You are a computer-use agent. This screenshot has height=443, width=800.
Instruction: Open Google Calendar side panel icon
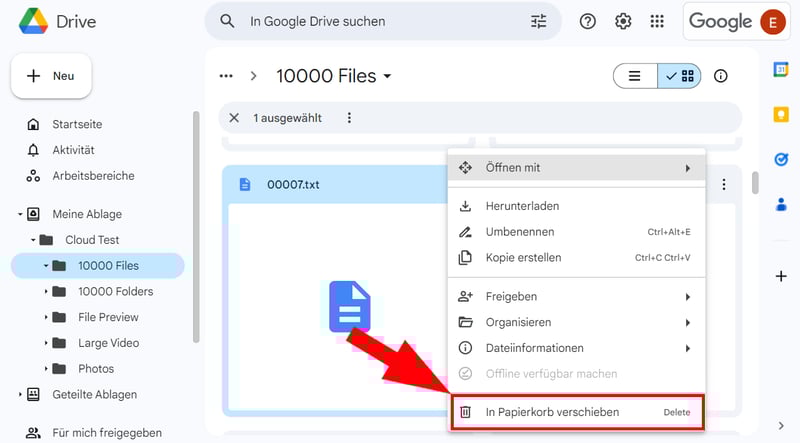[781, 69]
